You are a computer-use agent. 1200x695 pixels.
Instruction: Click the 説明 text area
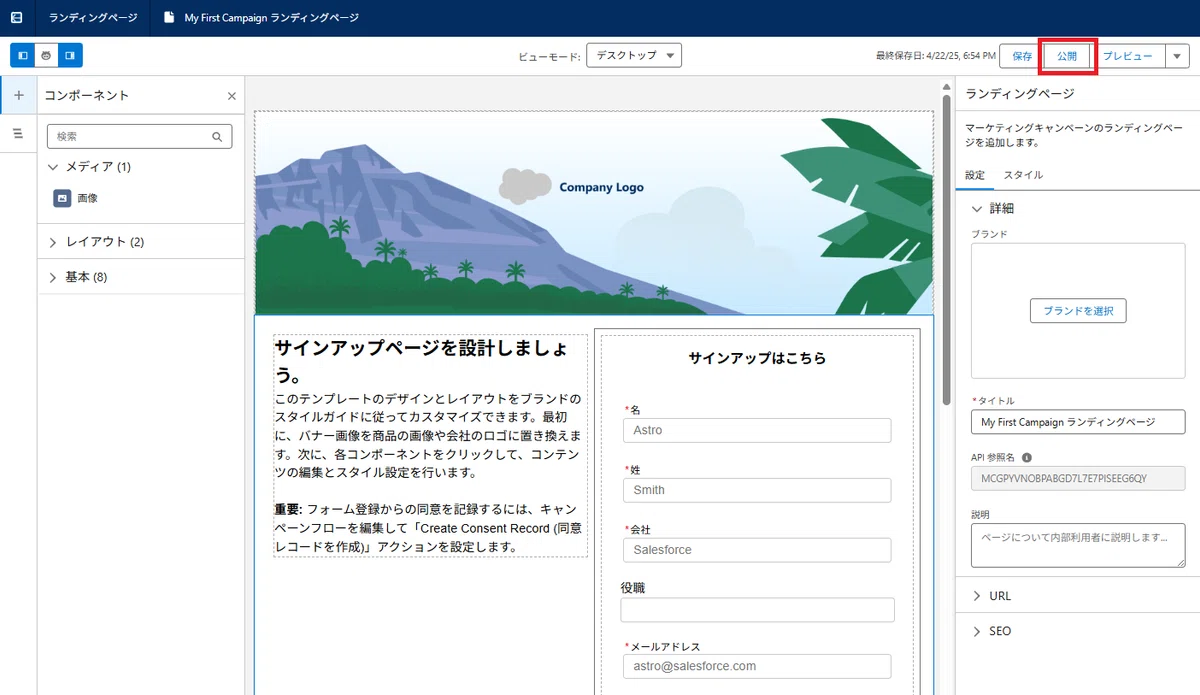(1078, 545)
